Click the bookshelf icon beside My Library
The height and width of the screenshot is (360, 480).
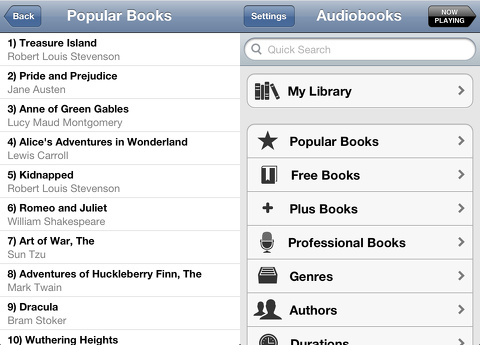[267, 91]
